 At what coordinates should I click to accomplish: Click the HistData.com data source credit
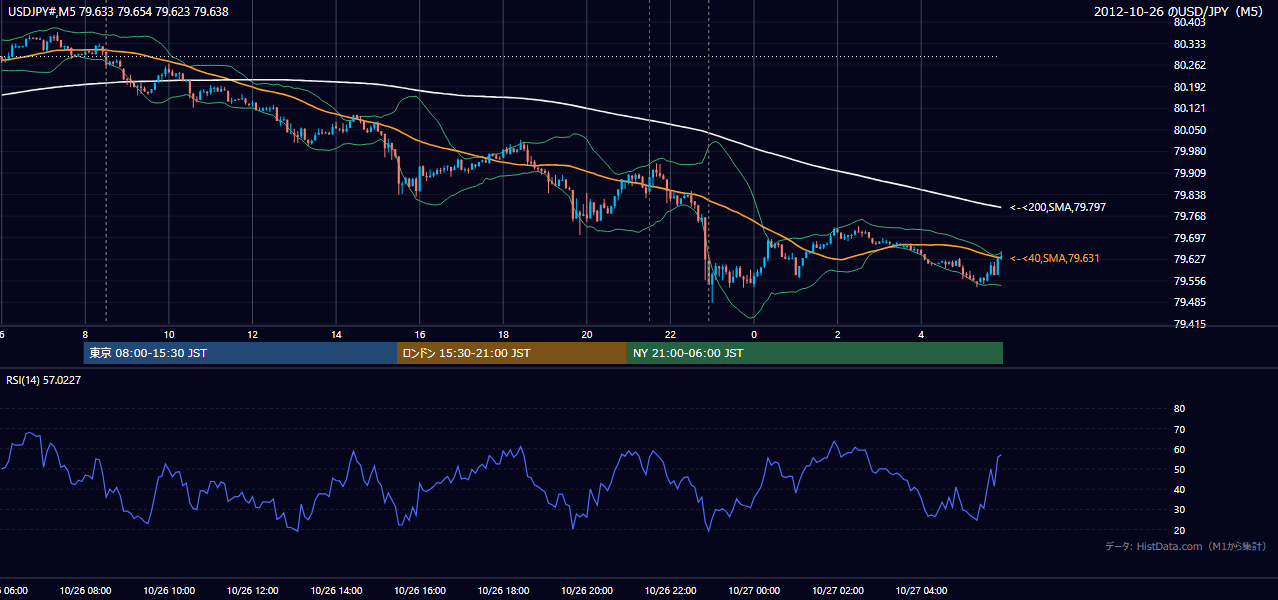pyautogui.click(x=1185, y=546)
